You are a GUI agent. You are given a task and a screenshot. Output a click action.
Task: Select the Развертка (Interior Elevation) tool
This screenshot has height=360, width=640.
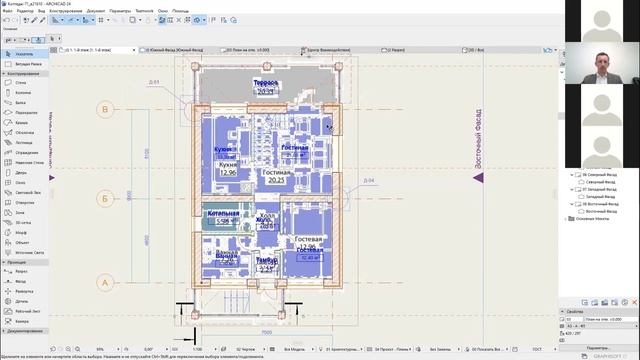point(24,291)
